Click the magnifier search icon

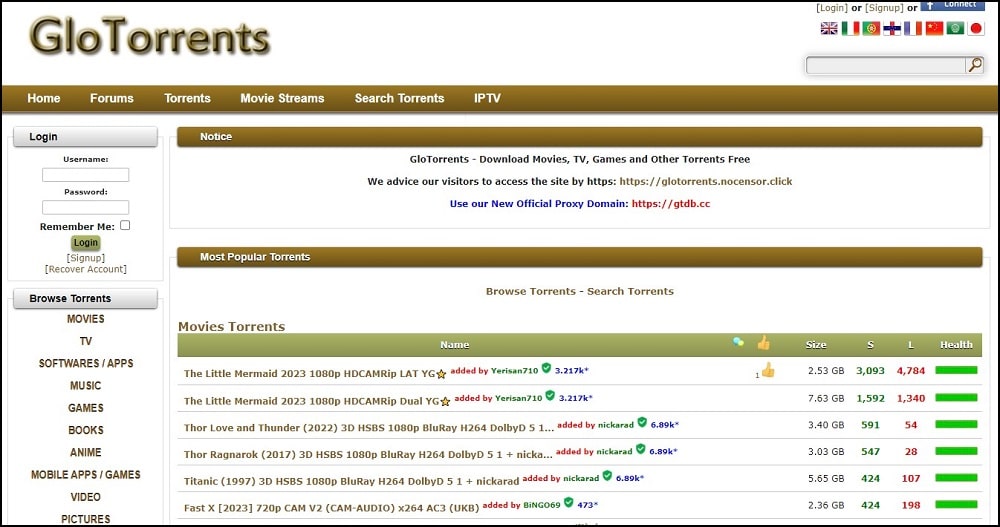click(974, 65)
